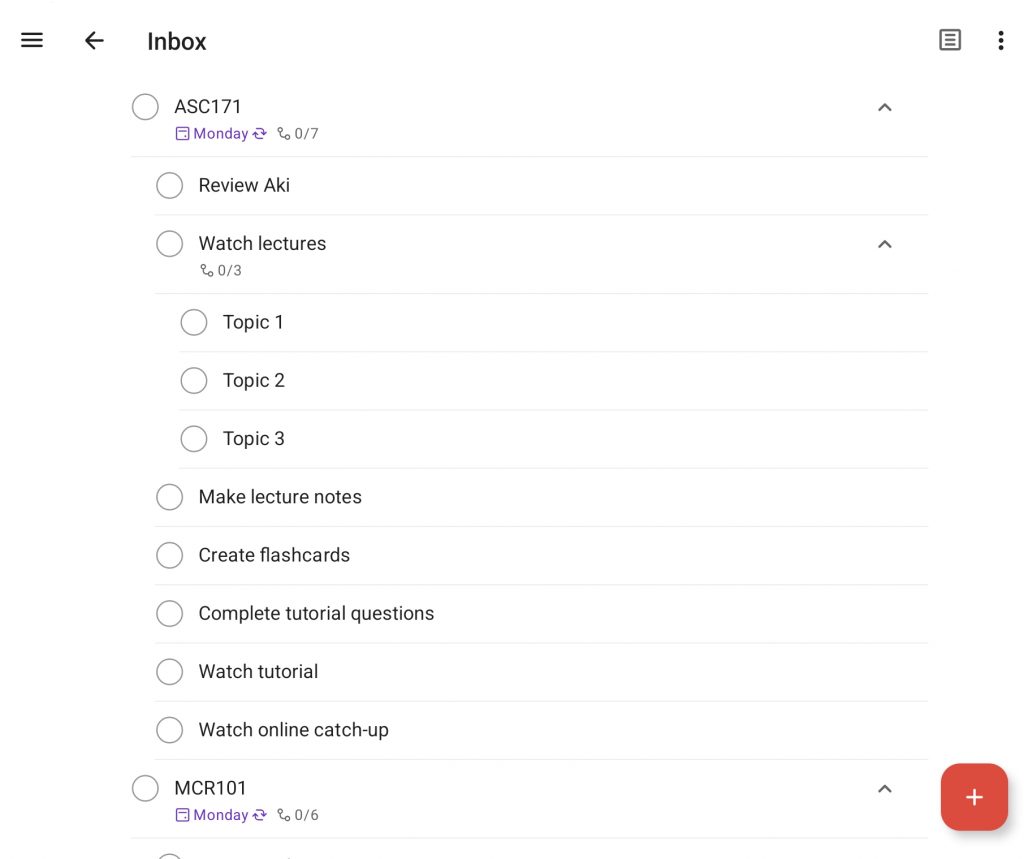Viewport: 1024px width, 859px height.
Task: Collapse the ASC171 subtask list
Action: point(884,107)
